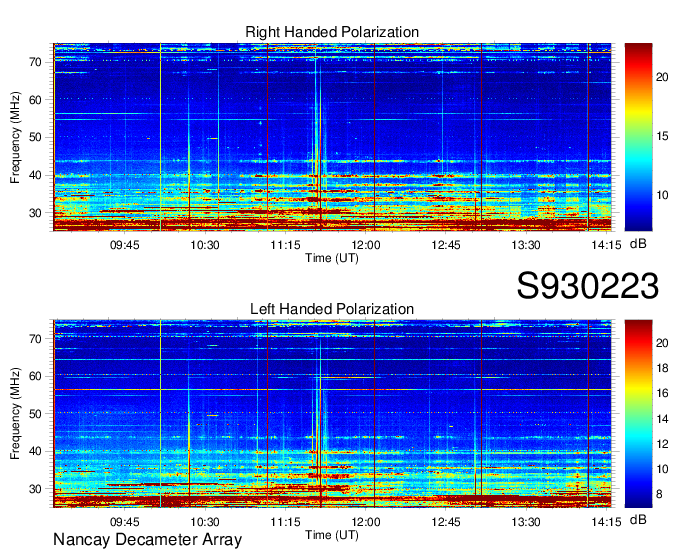Click the 12:00 tick on lower plot
Screen dimensions: 680x552
click(x=366, y=522)
